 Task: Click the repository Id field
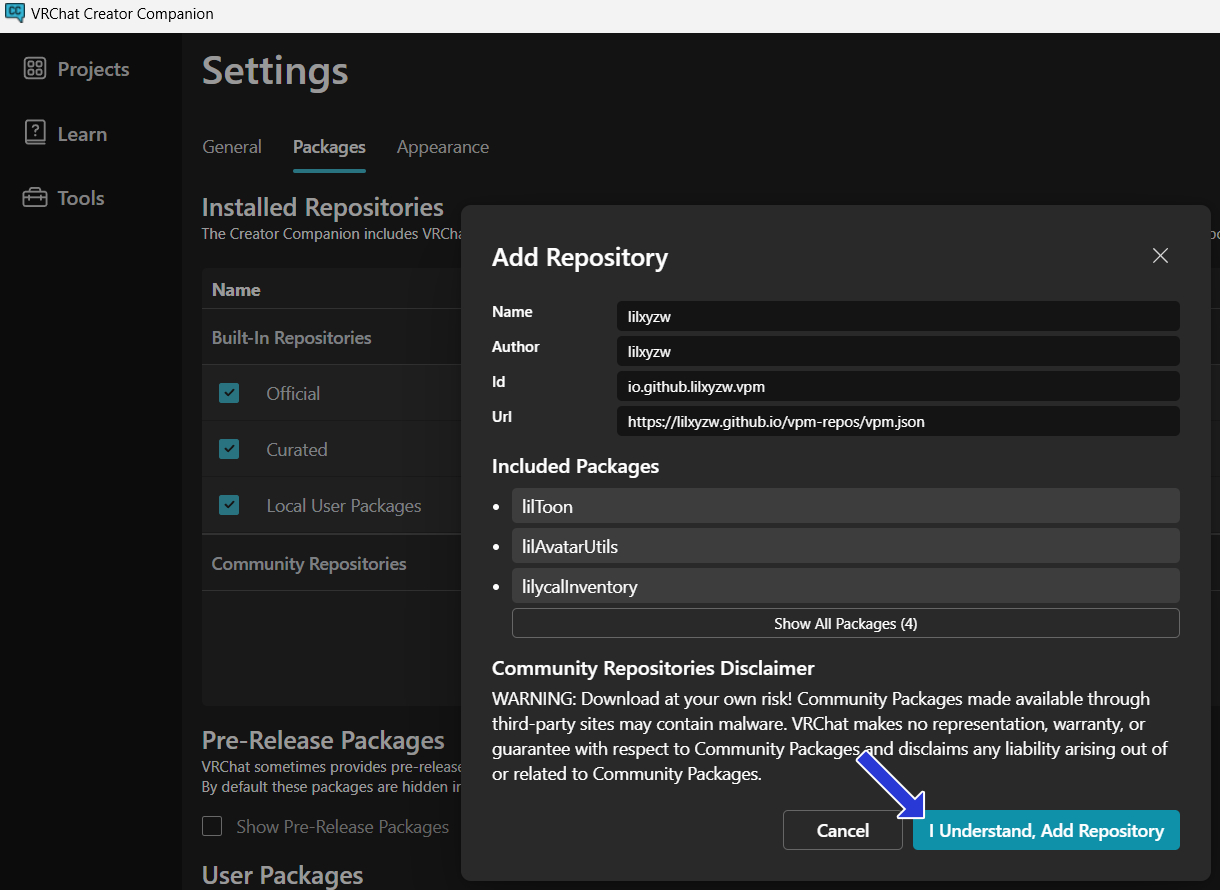tap(897, 386)
